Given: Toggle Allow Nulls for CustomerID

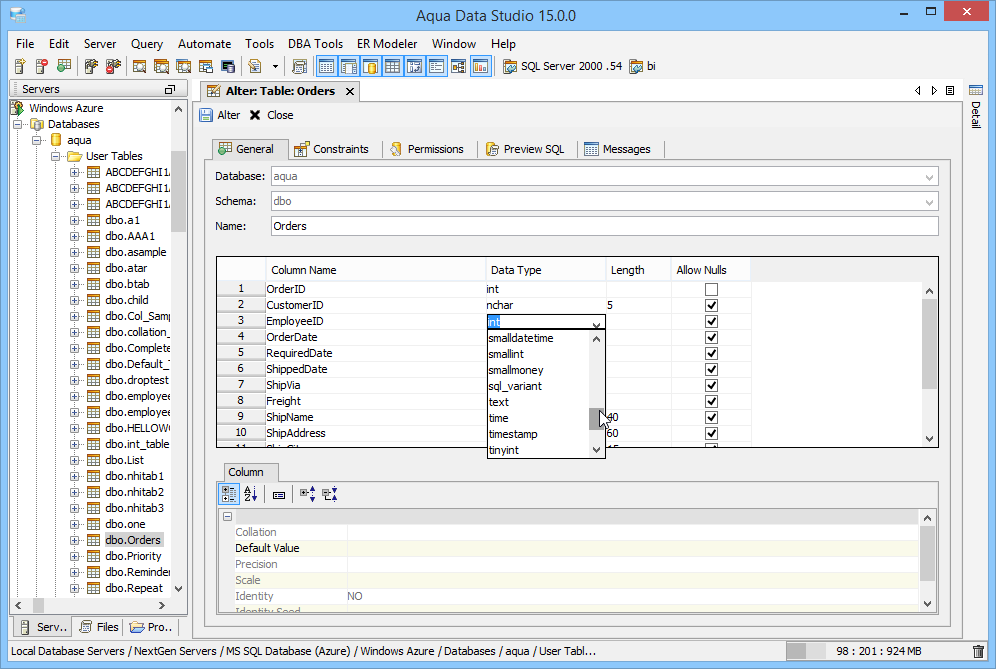Looking at the screenshot, I should (711, 305).
